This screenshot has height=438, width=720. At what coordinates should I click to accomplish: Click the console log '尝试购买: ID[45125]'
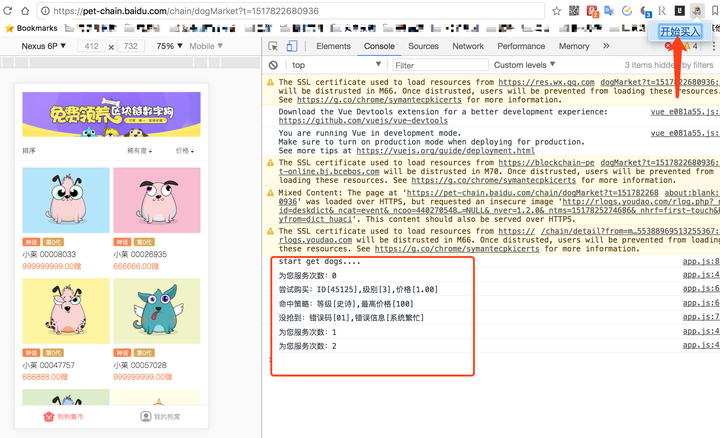[358, 290]
